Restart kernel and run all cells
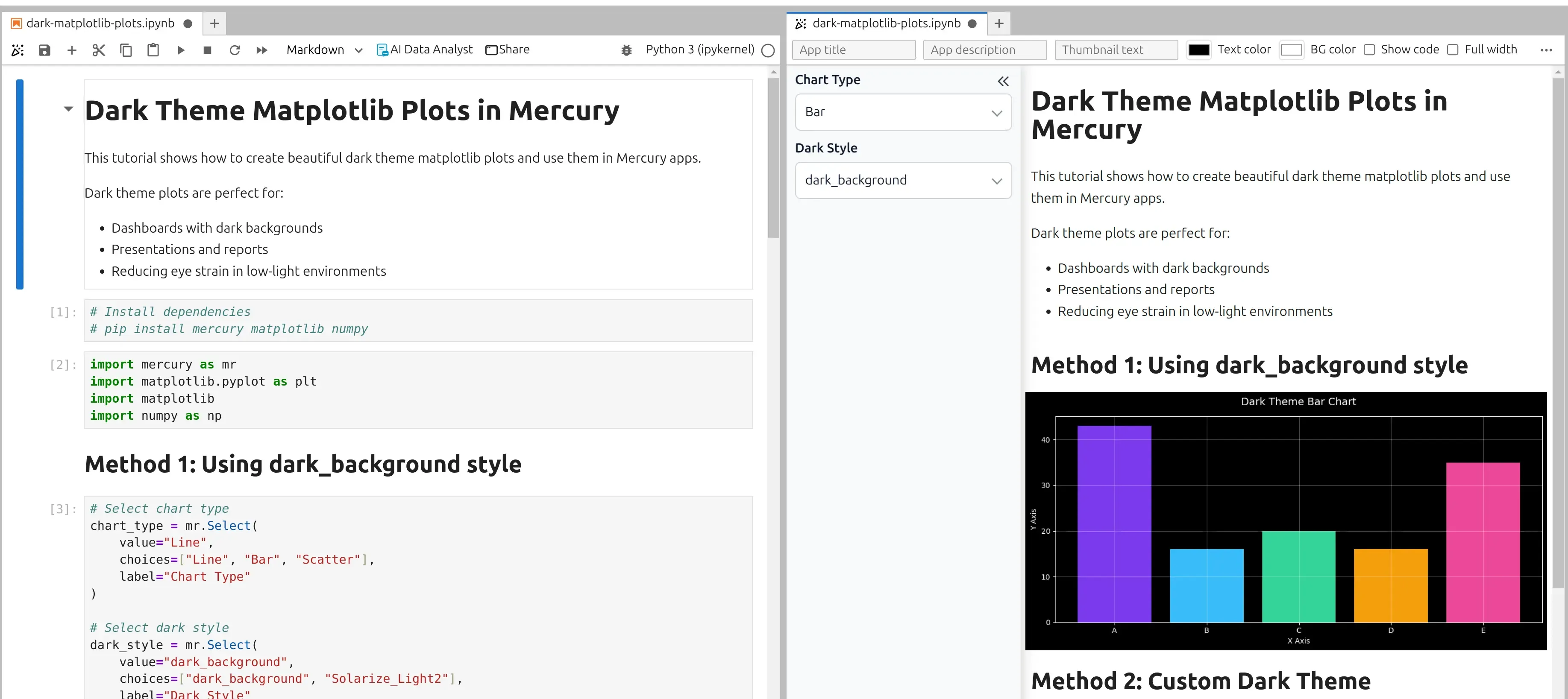 (x=262, y=50)
